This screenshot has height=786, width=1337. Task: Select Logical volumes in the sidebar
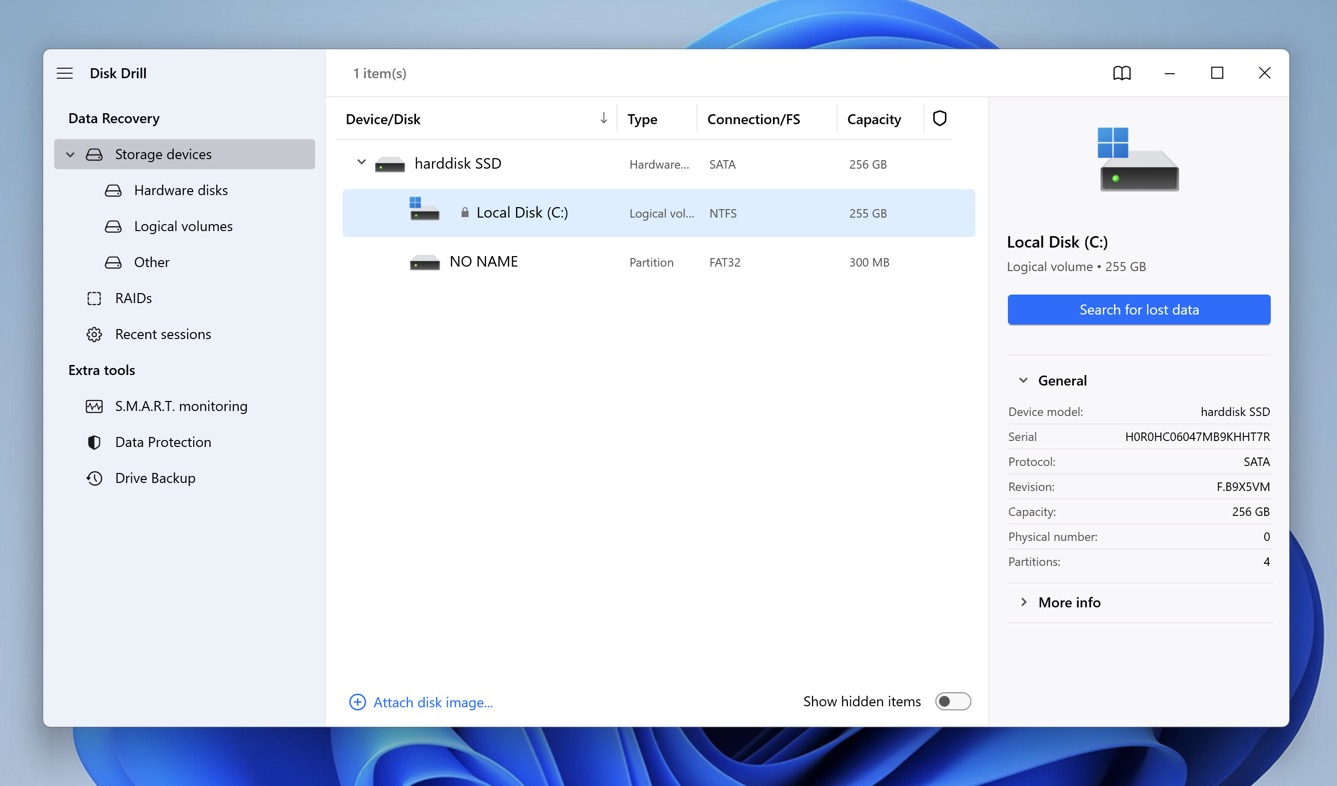pyautogui.click(x=183, y=226)
